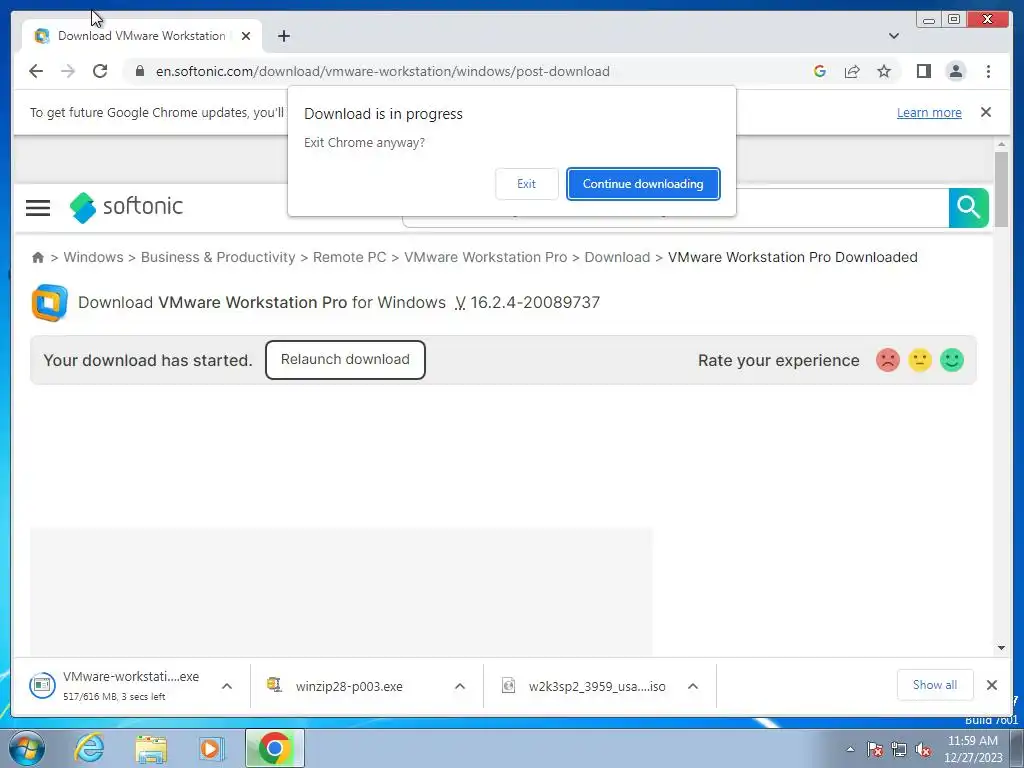The height and width of the screenshot is (768, 1024).
Task: Open the network tray icon
Action: [899, 749]
